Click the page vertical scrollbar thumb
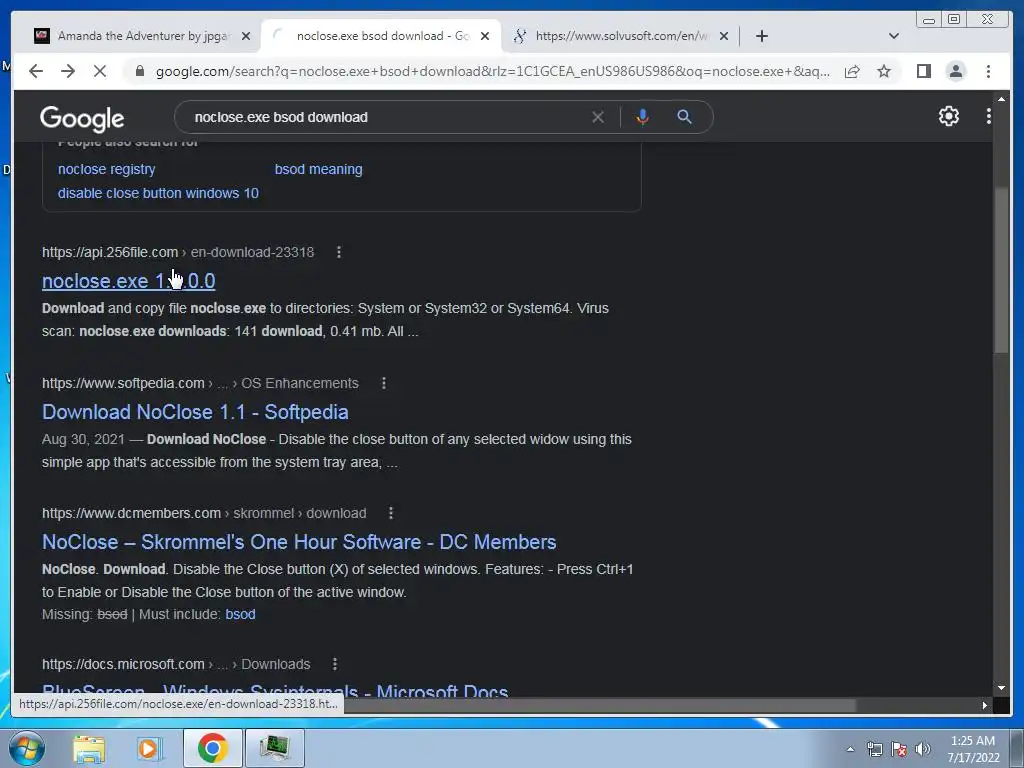Screen dimensions: 1024x768 [x=1001, y=270]
